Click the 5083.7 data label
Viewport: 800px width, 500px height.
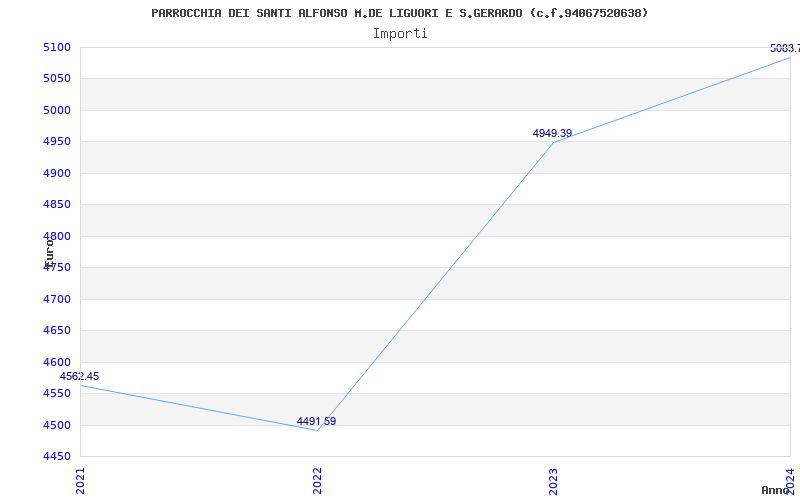[x=784, y=48]
